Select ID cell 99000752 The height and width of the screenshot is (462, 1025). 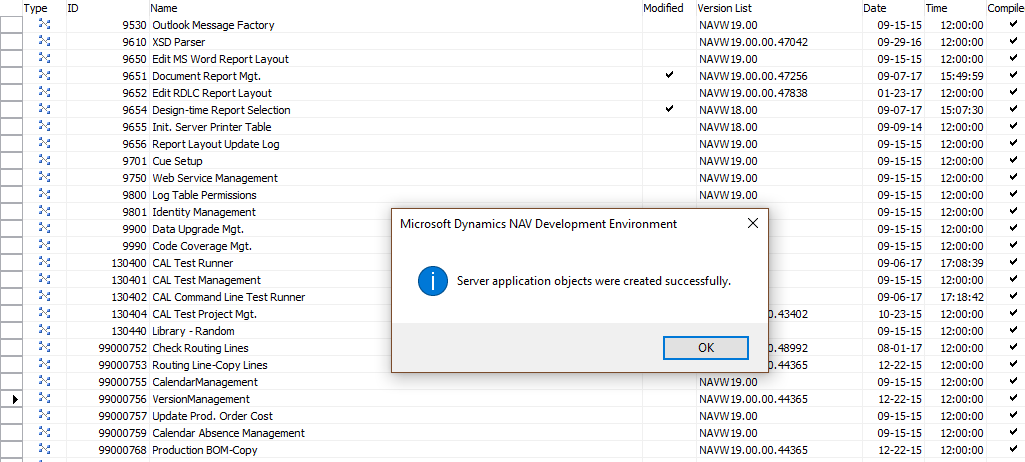[x=123, y=348]
